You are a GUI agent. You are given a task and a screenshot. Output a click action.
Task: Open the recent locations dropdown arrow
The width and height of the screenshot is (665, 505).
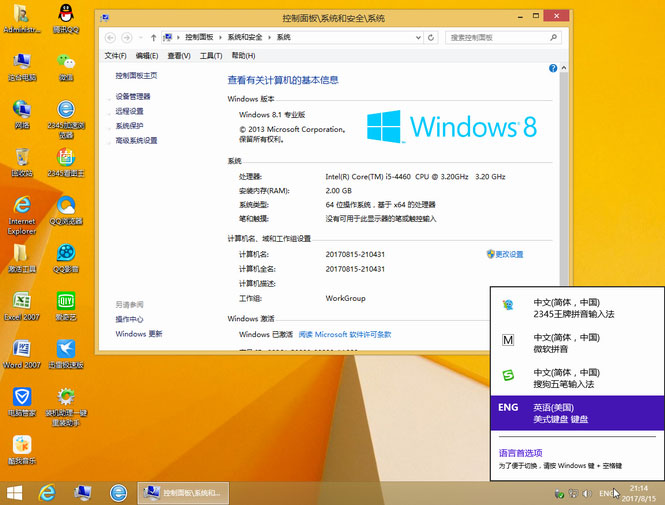coord(141,37)
